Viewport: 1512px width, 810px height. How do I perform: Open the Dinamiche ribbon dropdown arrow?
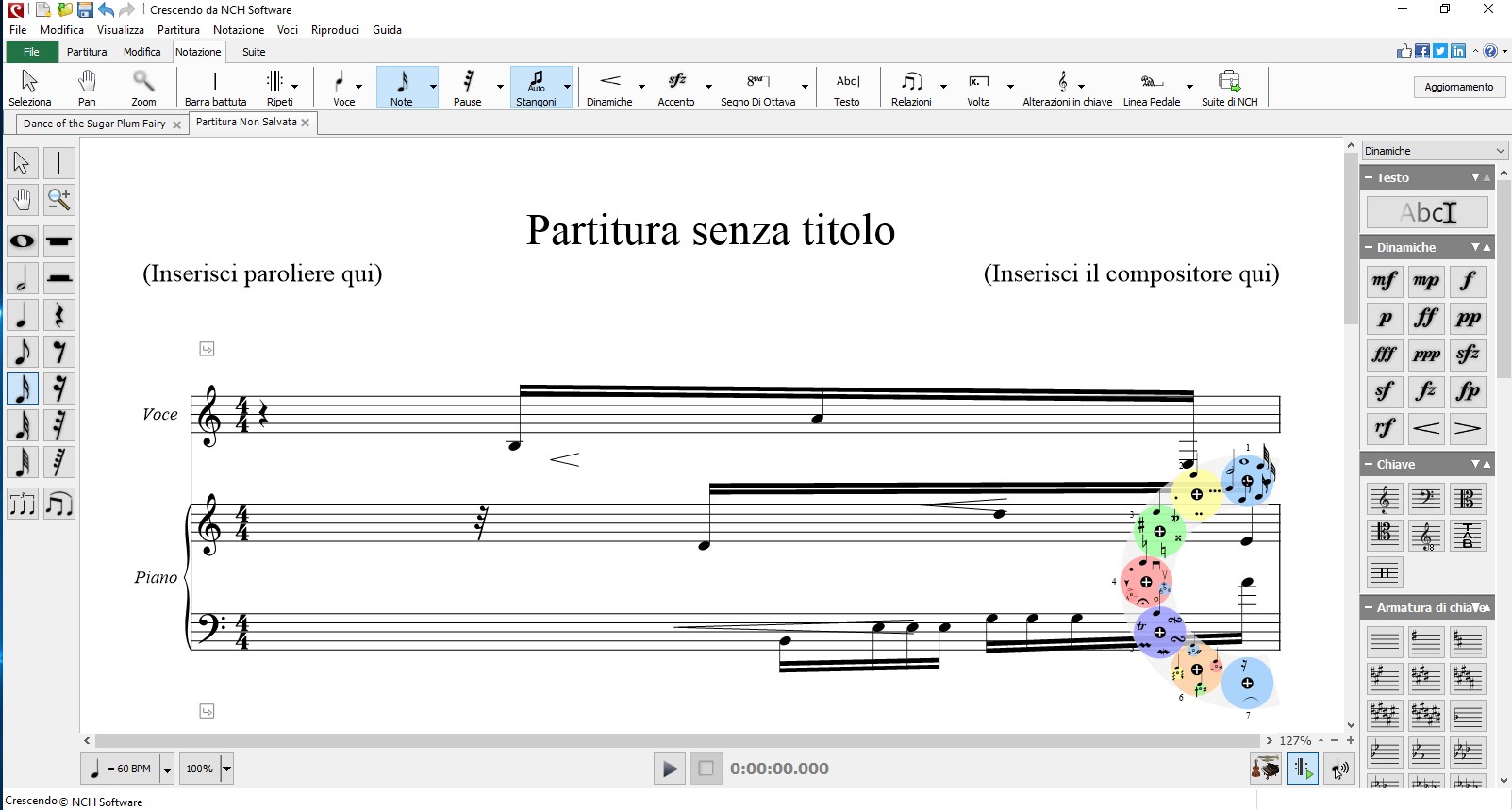(641, 87)
